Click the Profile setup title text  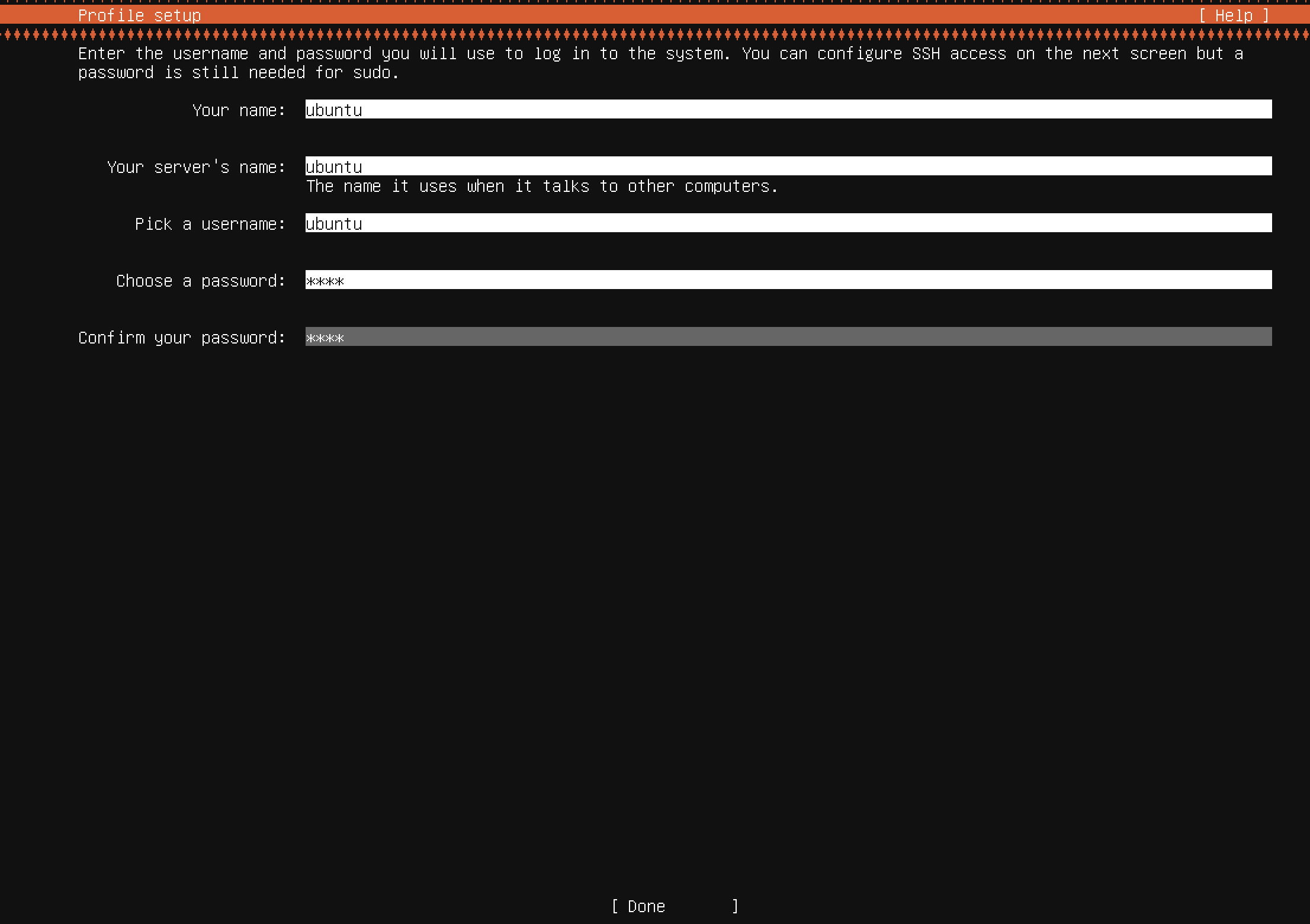tap(139, 15)
